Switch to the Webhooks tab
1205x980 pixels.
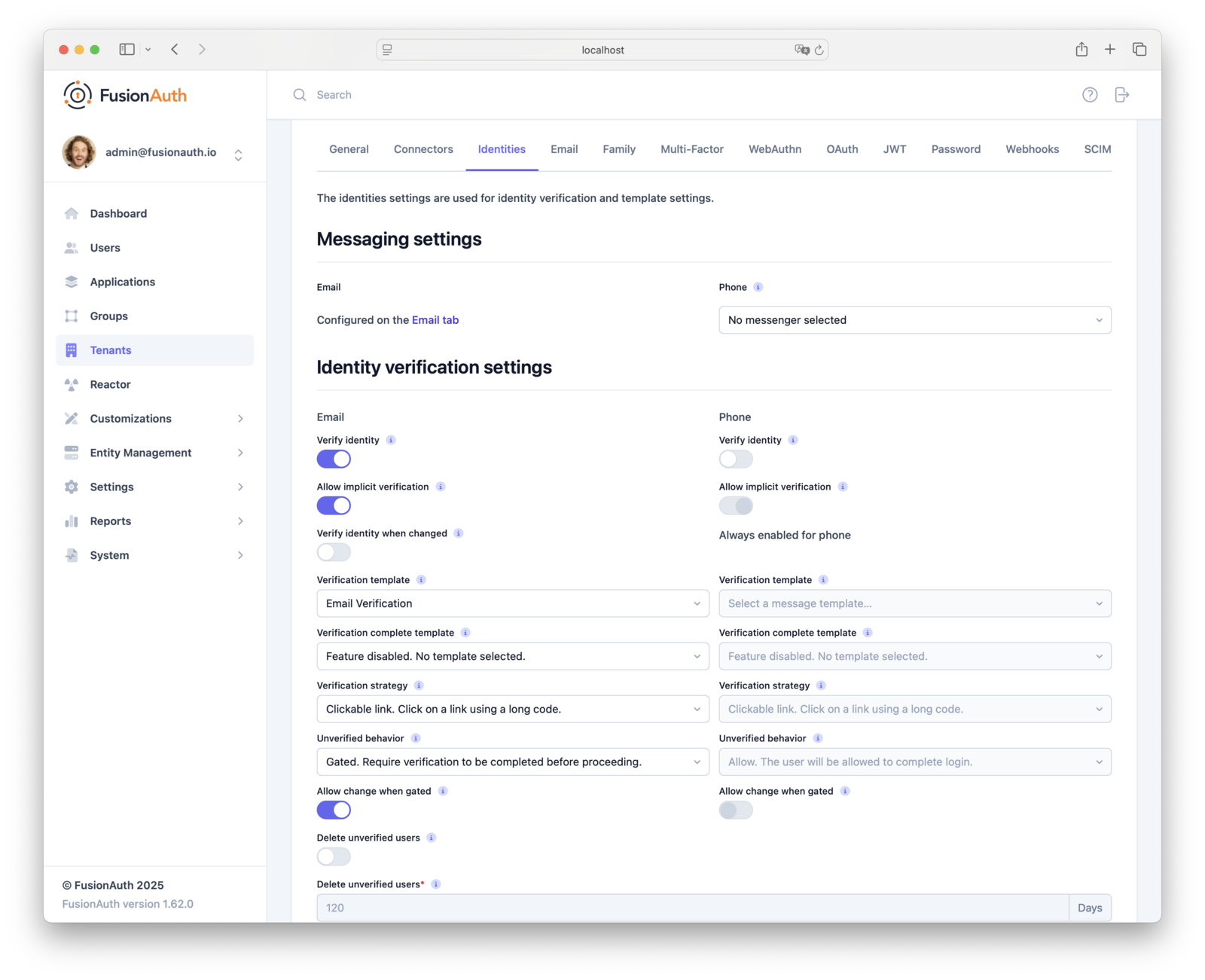click(x=1033, y=149)
